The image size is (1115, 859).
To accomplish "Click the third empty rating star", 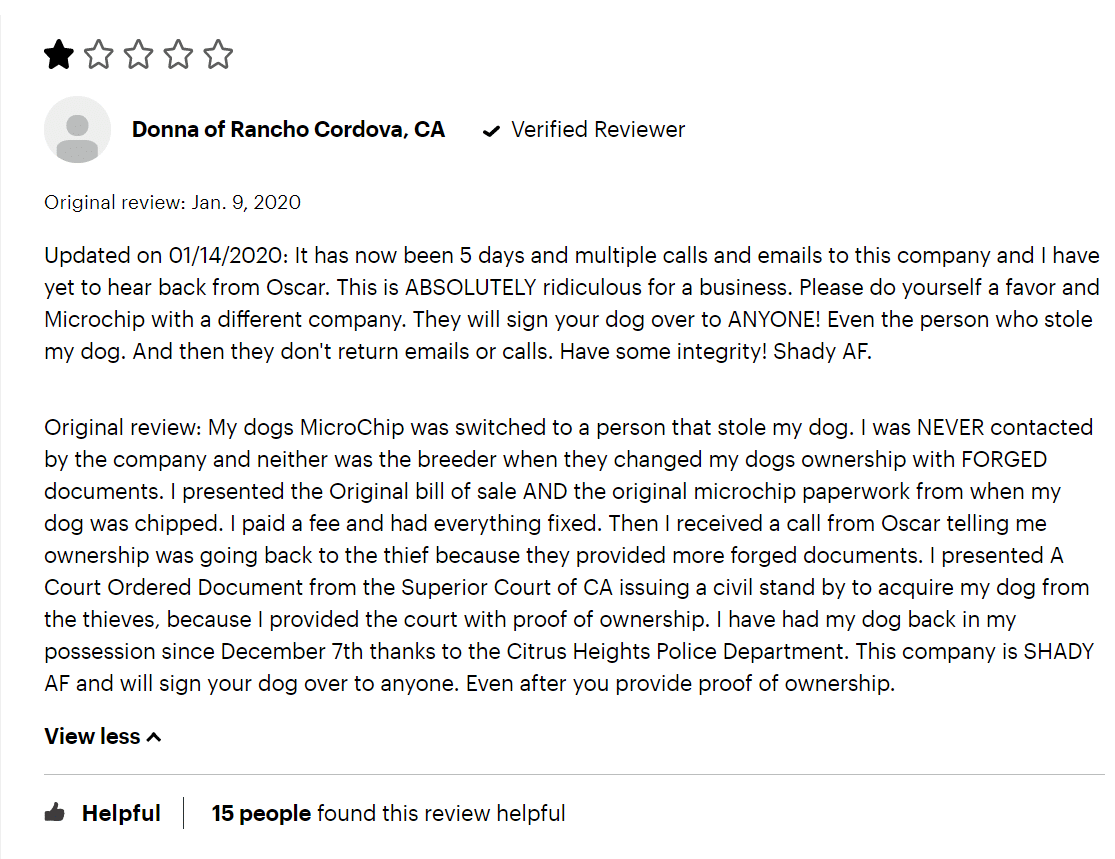I will click(x=138, y=55).
